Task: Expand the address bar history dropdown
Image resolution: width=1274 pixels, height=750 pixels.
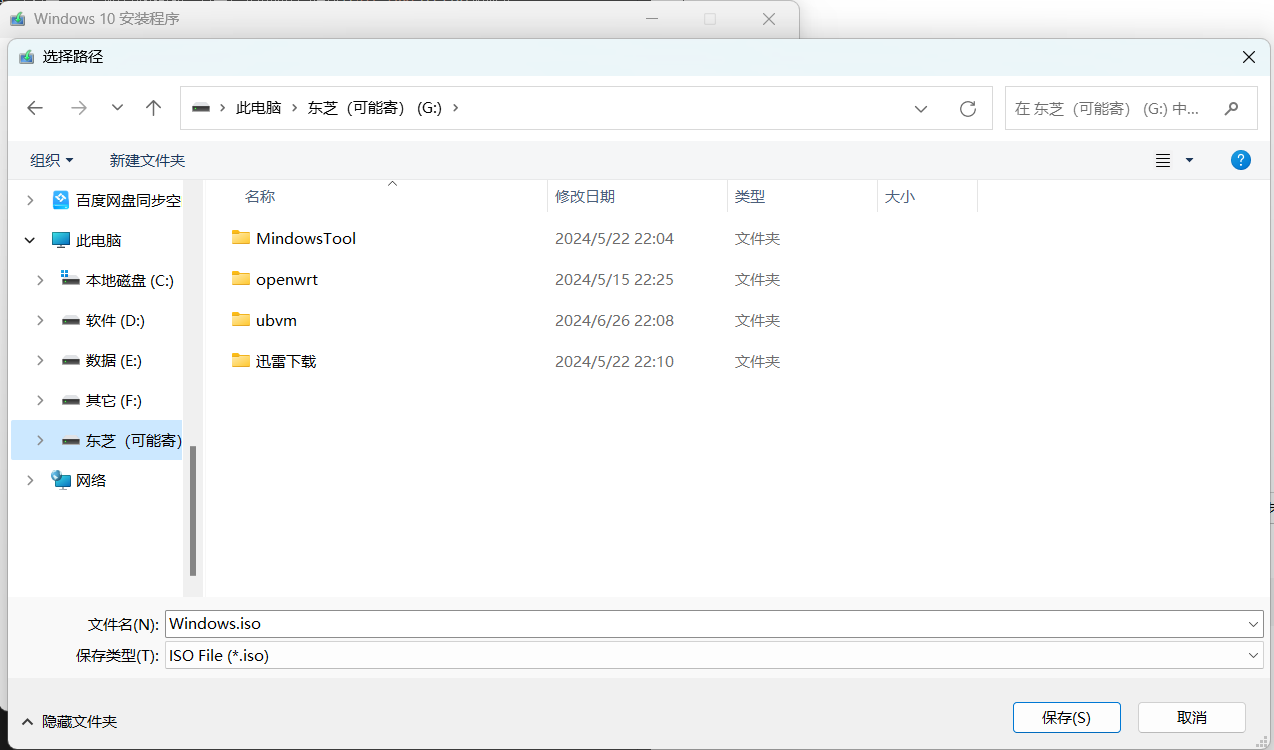Action: 921,108
